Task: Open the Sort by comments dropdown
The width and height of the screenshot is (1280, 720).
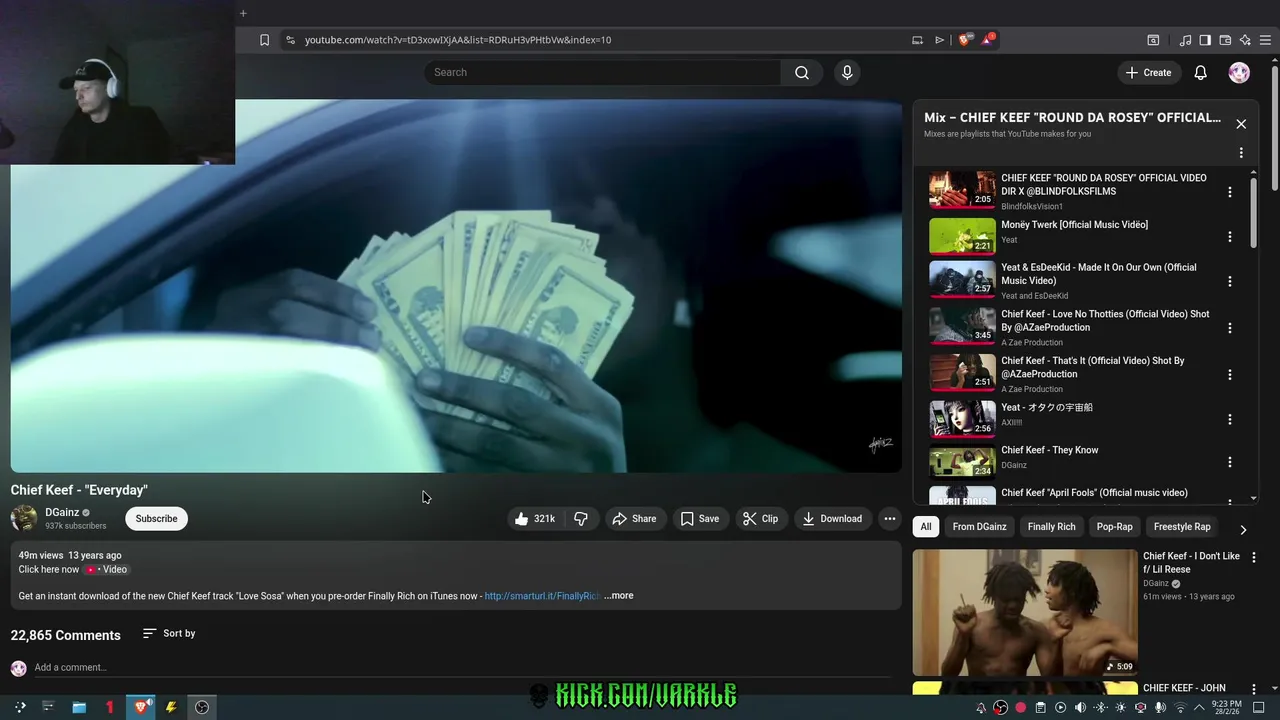Action: [169, 634]
